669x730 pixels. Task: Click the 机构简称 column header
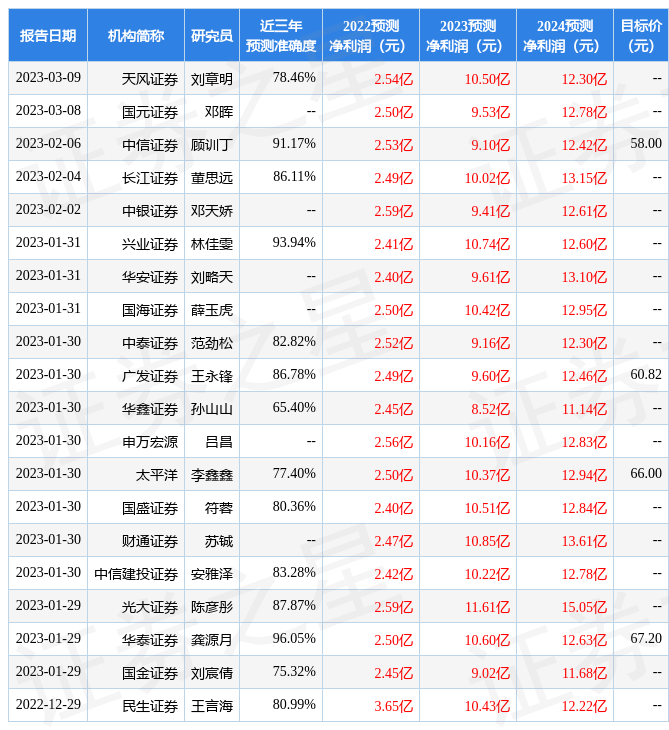(136, 36)
